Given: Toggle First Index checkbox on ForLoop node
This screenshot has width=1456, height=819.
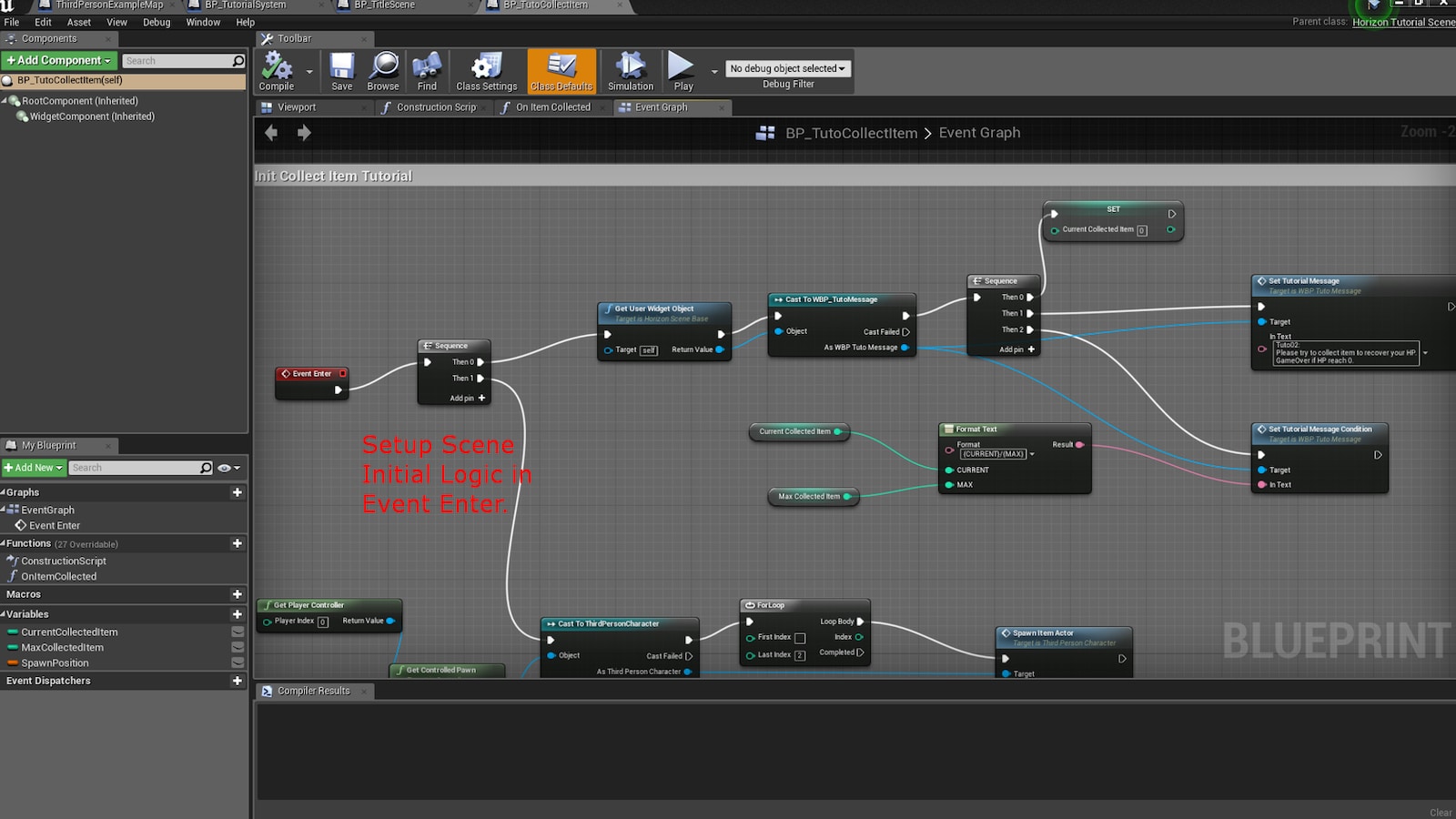Looking at the screenshot, I should click(800, 638).
